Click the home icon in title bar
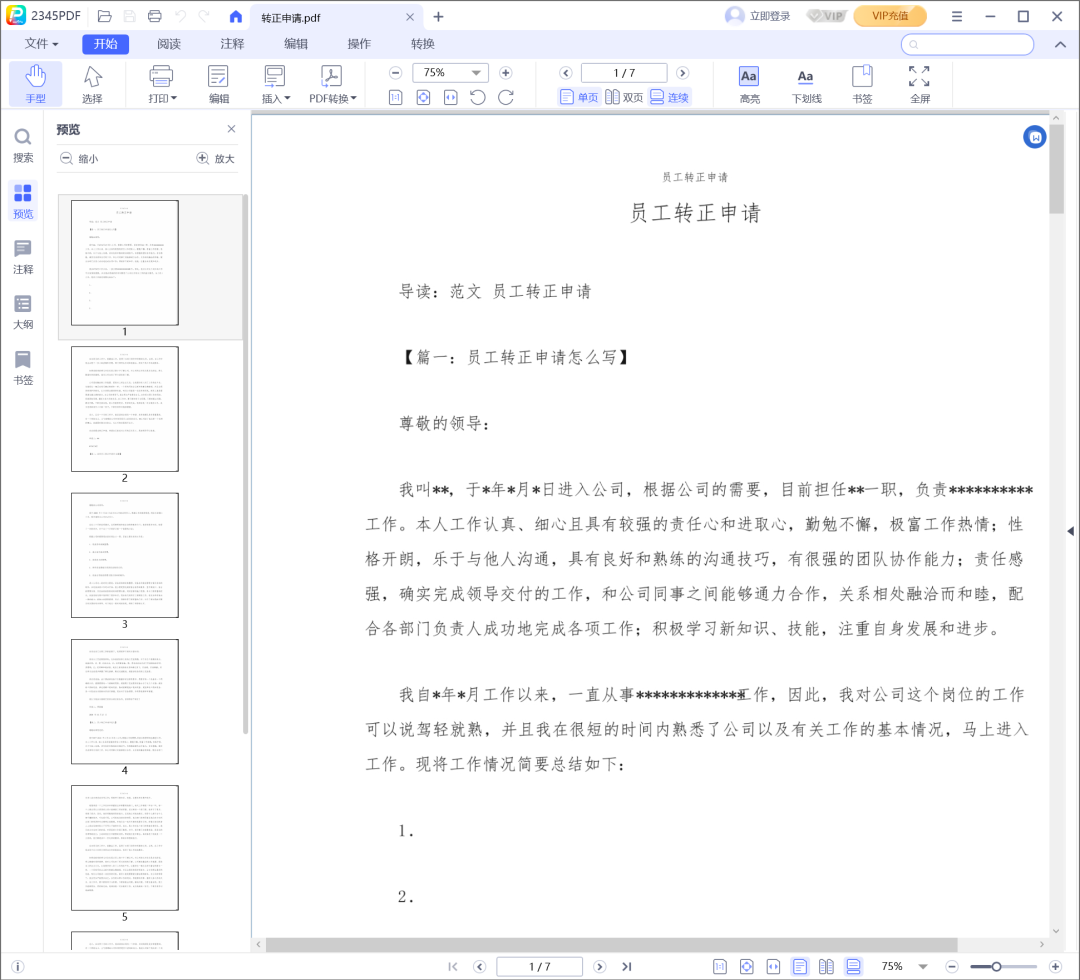The height and width of the screenshot is (980, 1080). point(236,16)
